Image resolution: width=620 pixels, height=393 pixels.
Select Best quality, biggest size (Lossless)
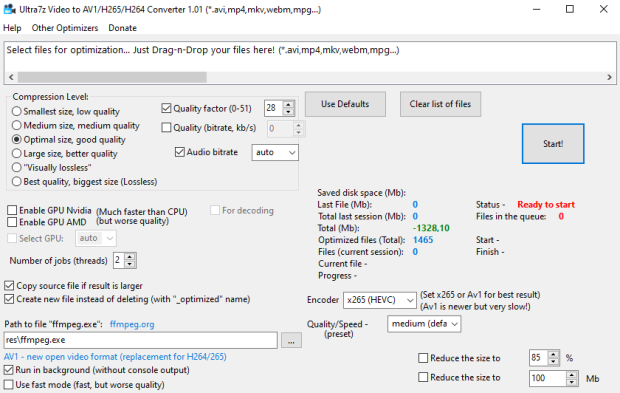tap(85, 181)
